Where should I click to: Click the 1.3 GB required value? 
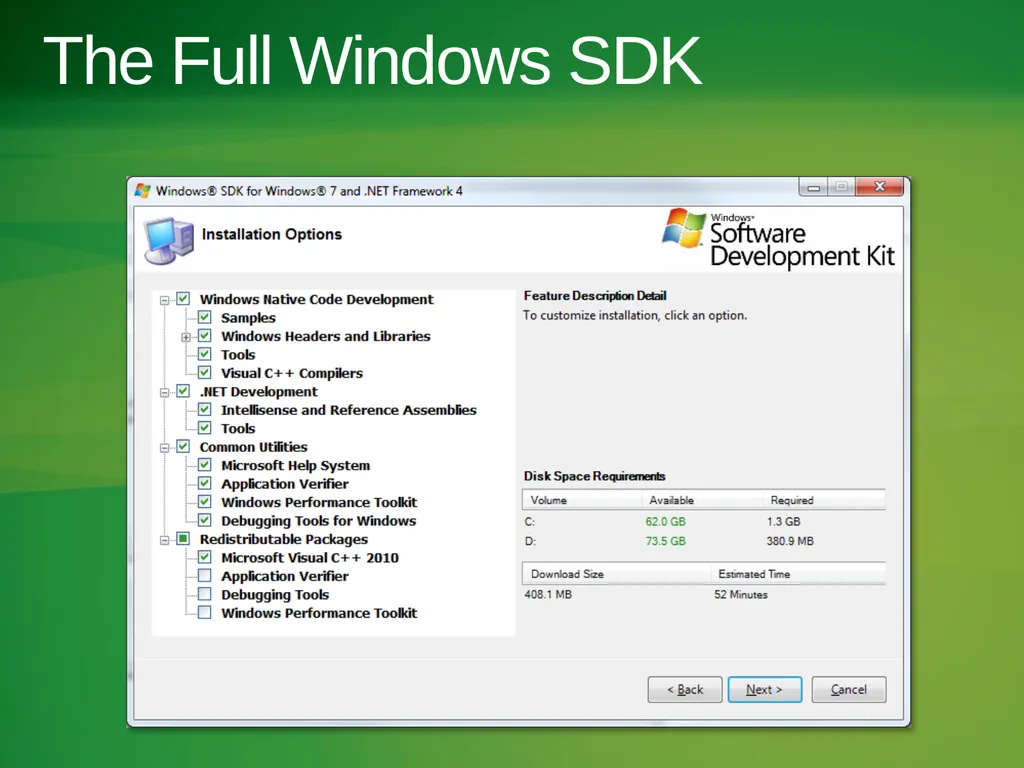784,522
